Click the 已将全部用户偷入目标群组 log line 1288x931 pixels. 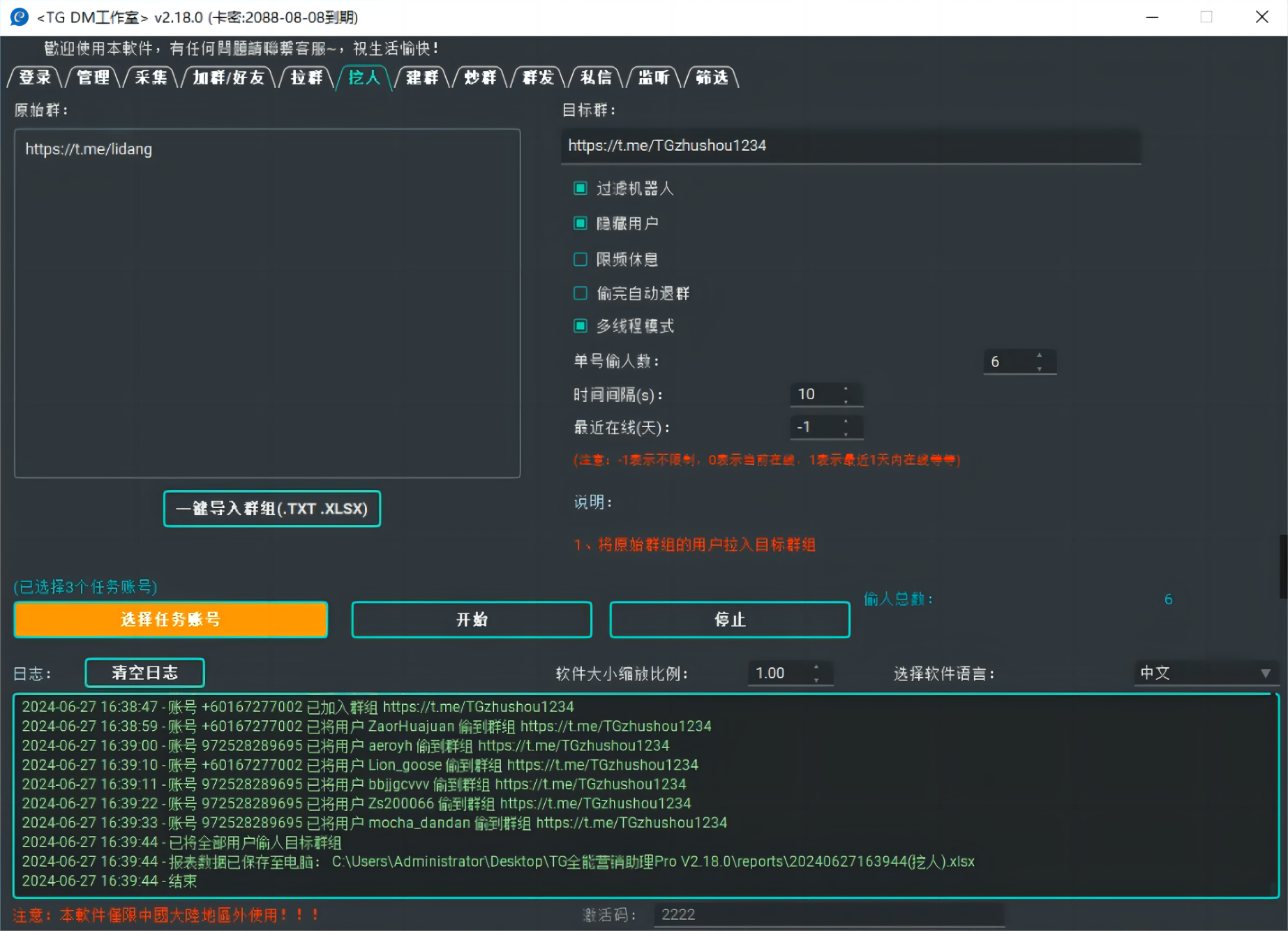(181, 843)
